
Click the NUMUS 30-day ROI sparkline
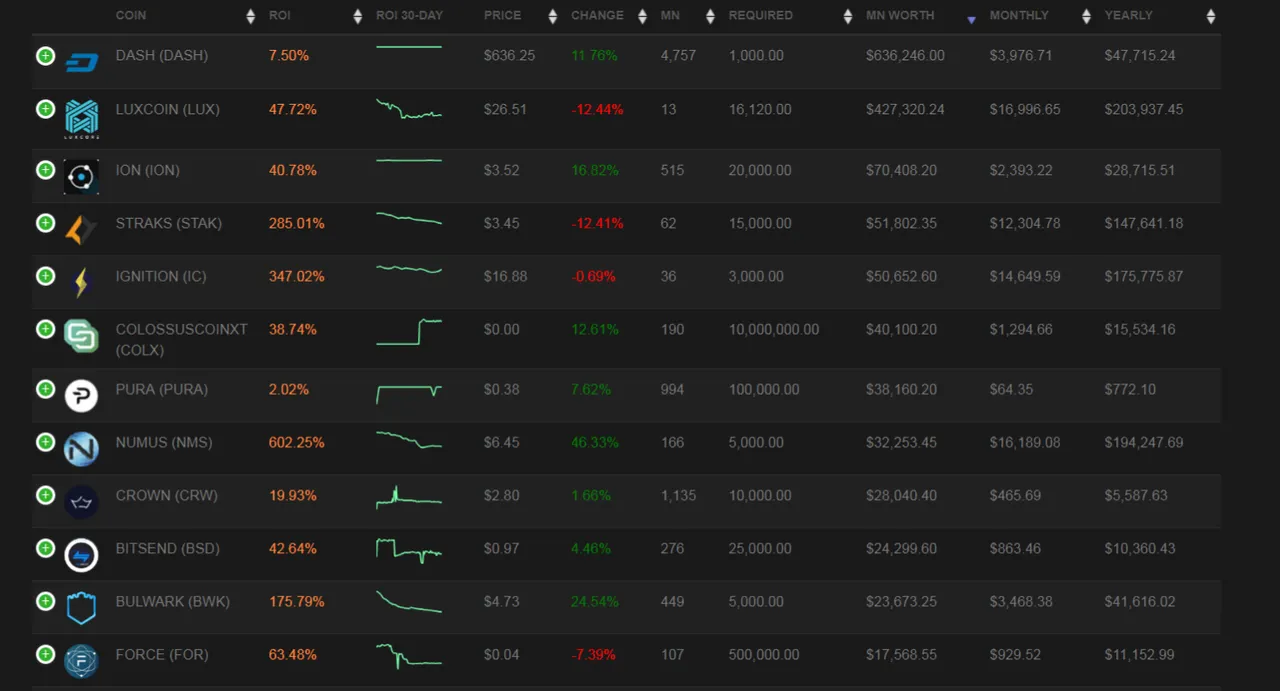click(409, 439)
